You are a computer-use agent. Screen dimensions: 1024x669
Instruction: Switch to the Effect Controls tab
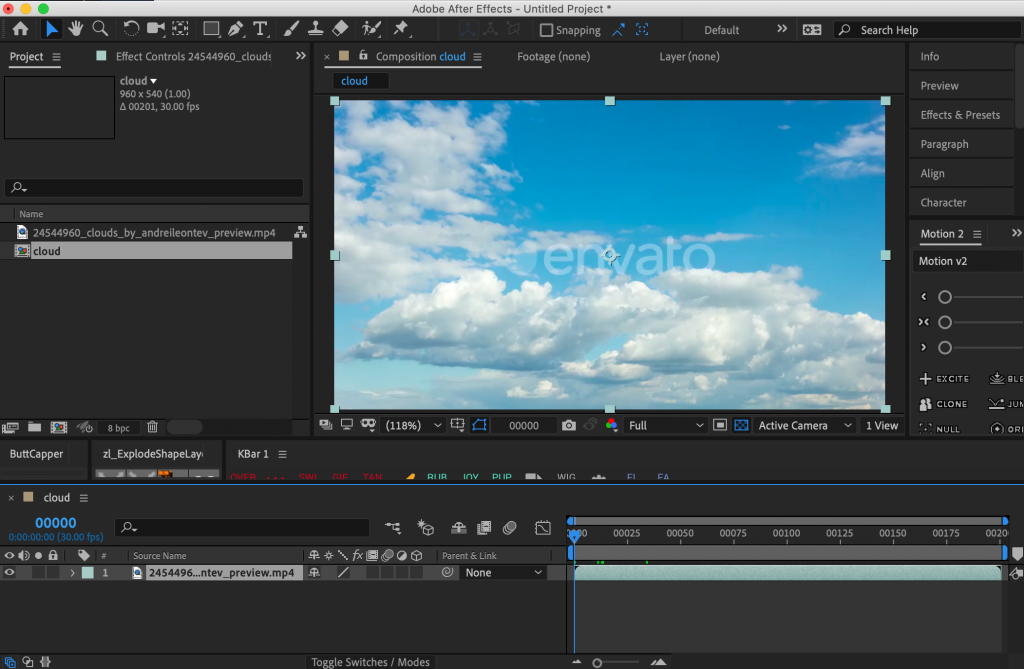coord(192,56)
